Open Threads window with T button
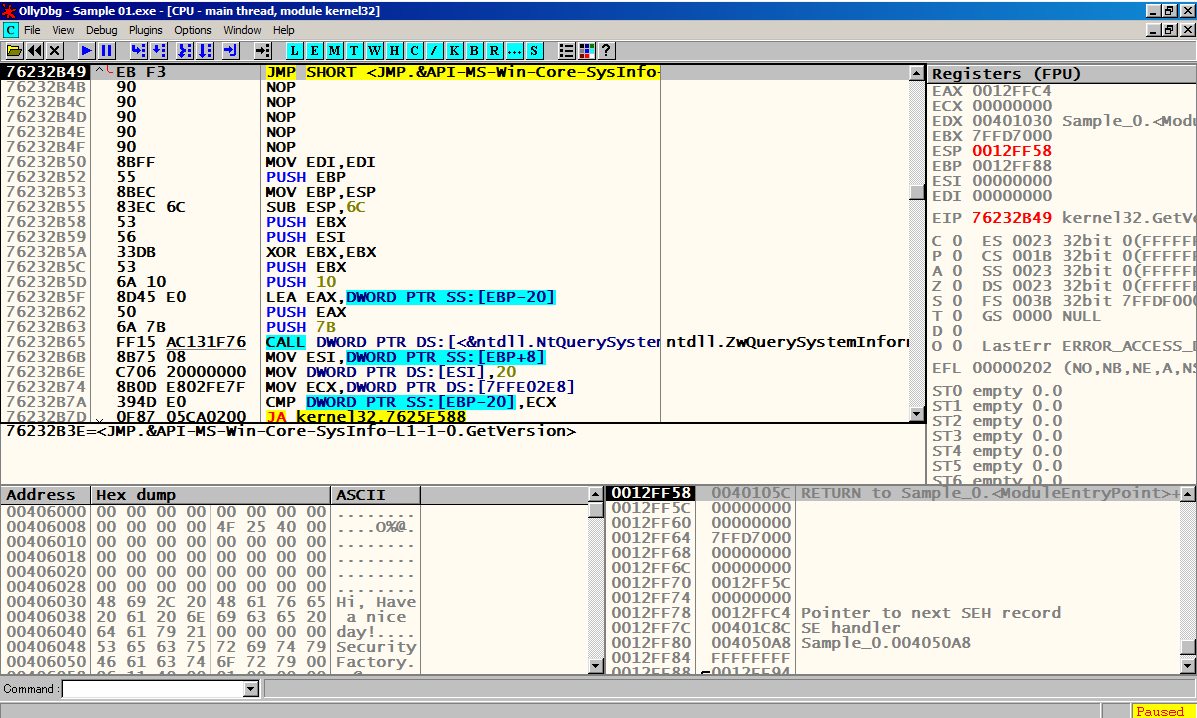1197x718 pixels. pos(354,50)
